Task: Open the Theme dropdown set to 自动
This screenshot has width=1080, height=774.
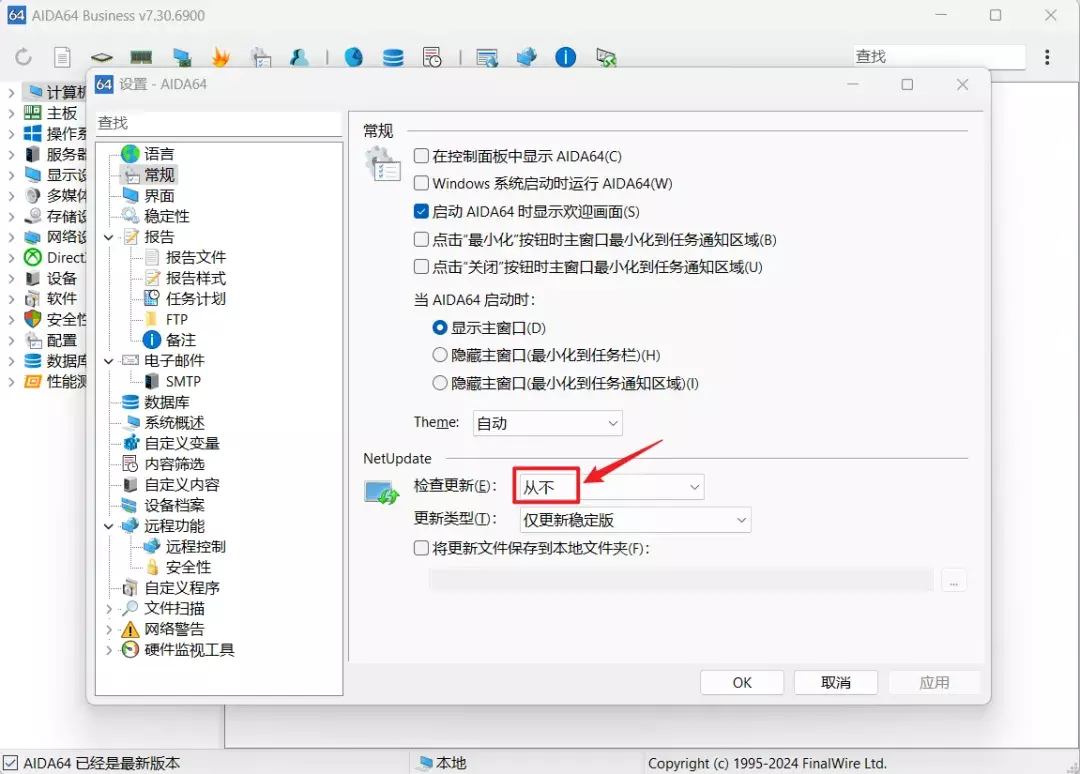Action: point(548,423)
